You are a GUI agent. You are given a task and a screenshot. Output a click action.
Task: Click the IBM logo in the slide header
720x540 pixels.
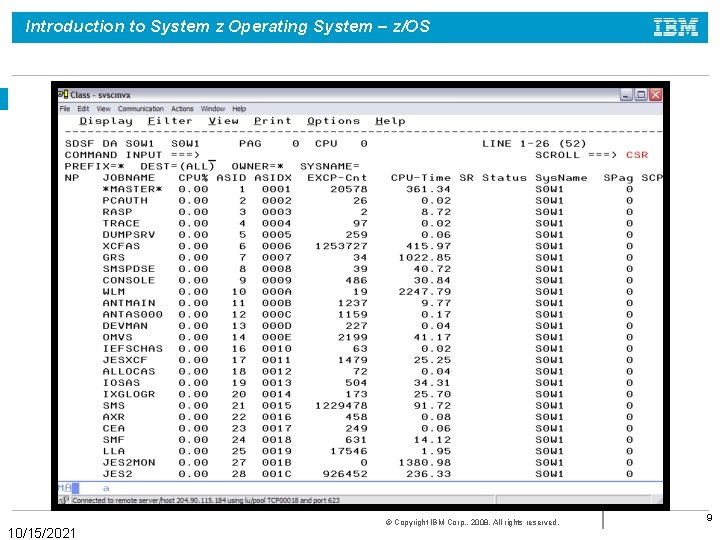pyautogui.click(x=676, y=27)
